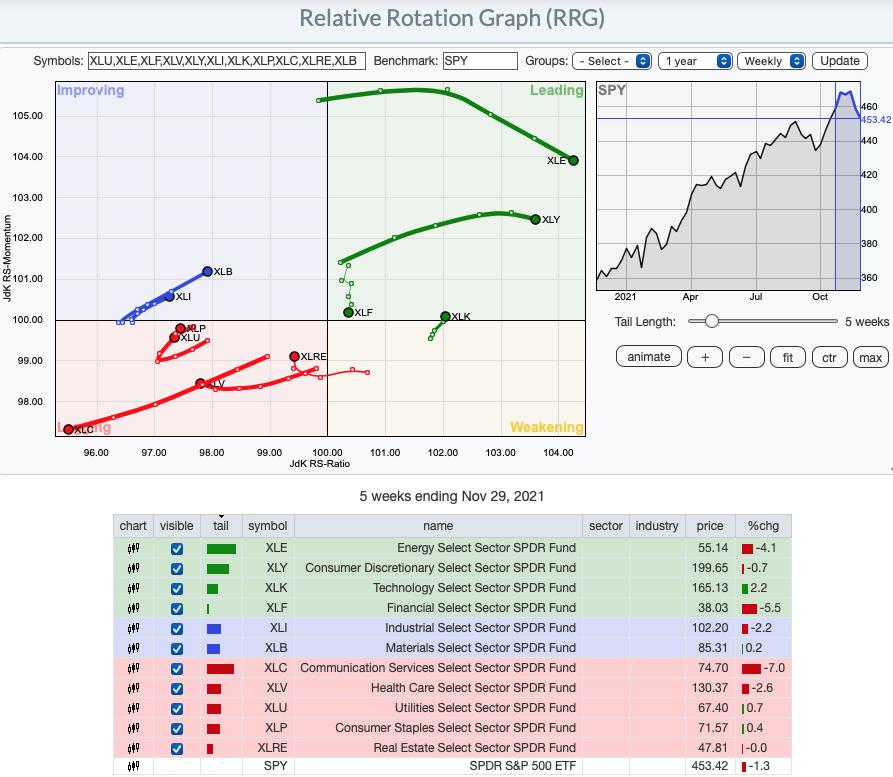Hide XLB from the graph
This screenshot has height=777, width=893.
(x=177, y=648)
